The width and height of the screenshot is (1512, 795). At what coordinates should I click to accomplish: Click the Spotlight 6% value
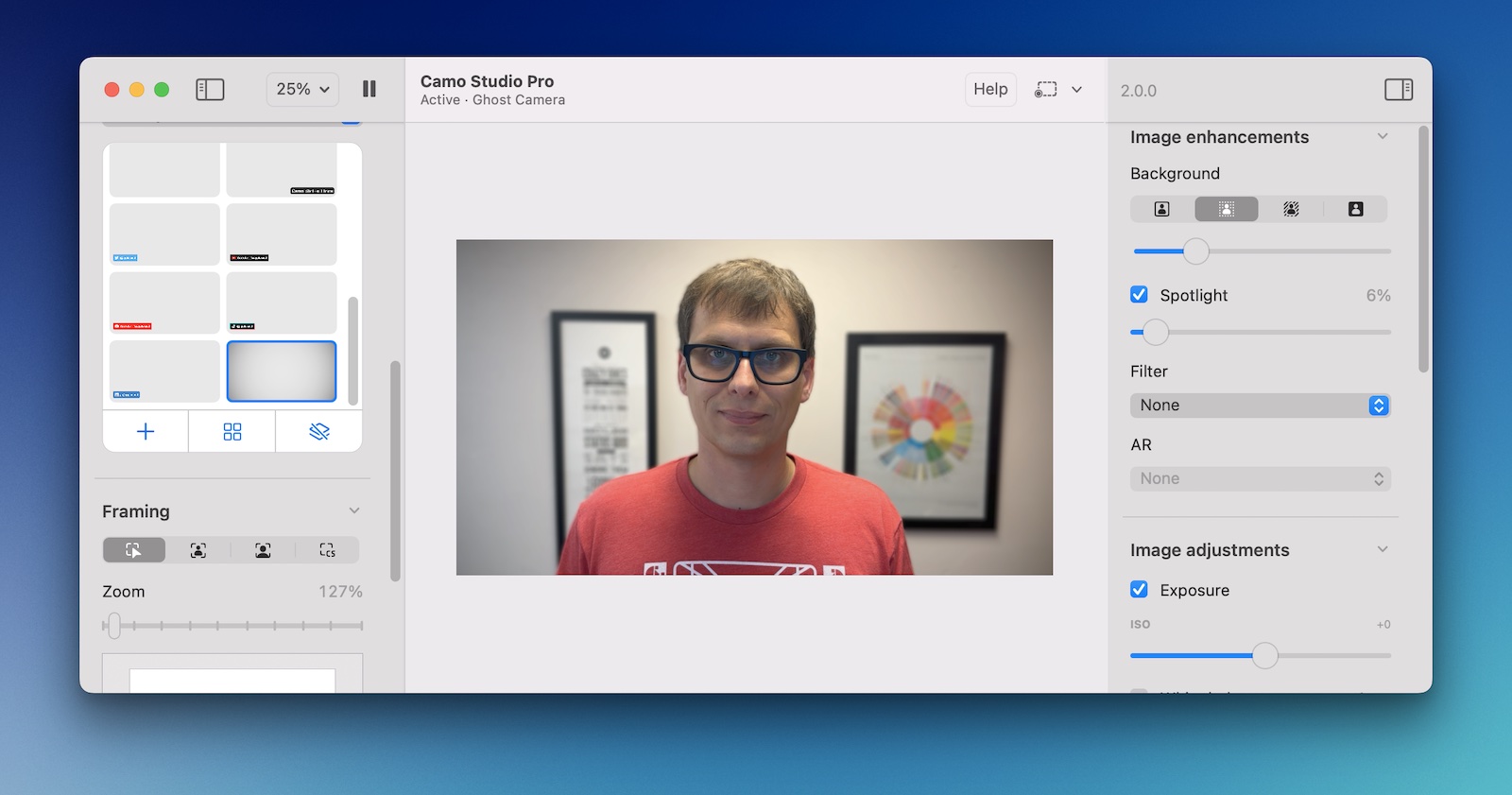coord(1378,296)
